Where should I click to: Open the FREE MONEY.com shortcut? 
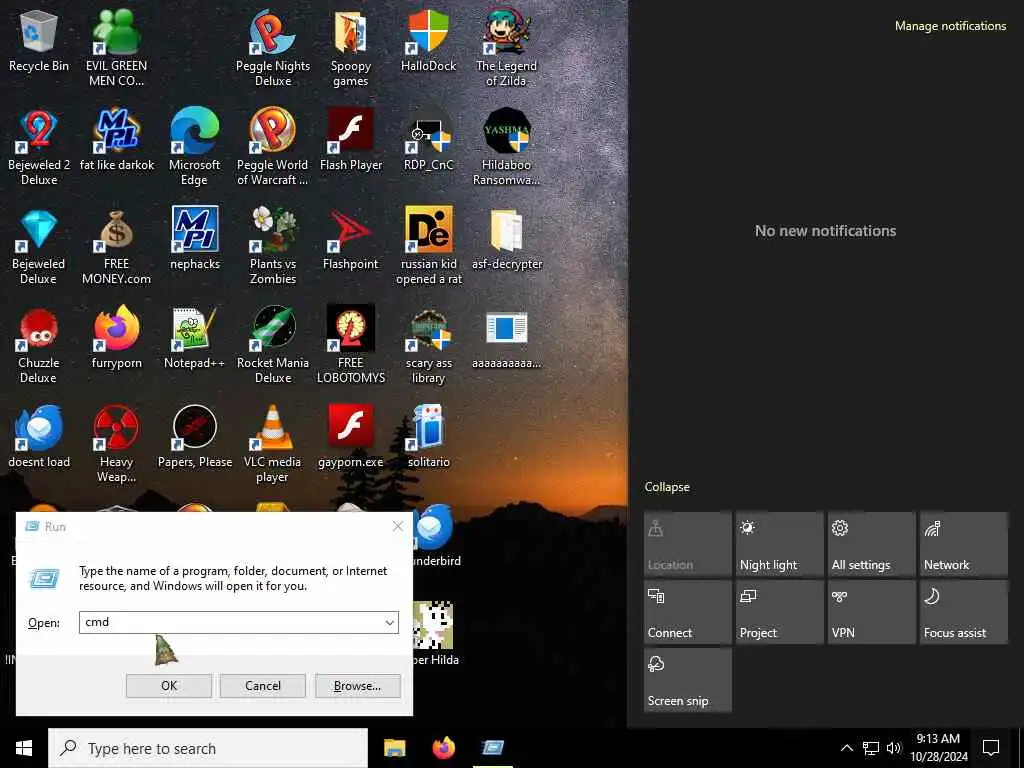point(116,246)
